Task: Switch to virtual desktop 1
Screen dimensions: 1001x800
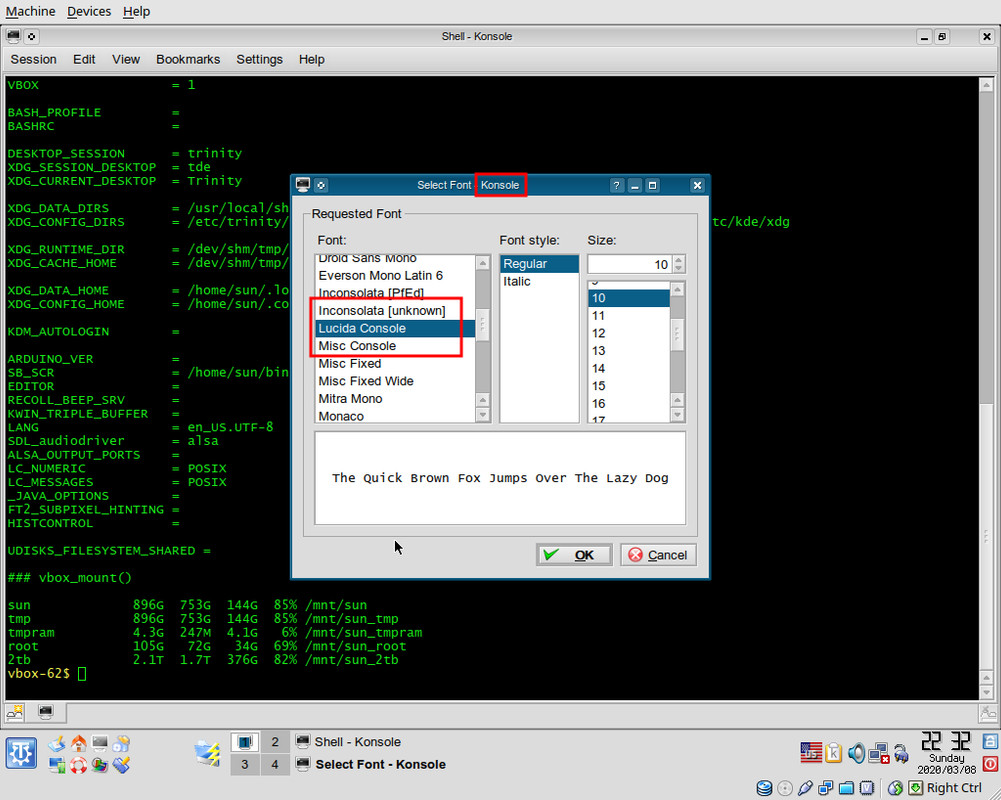Action: [245, 742]
